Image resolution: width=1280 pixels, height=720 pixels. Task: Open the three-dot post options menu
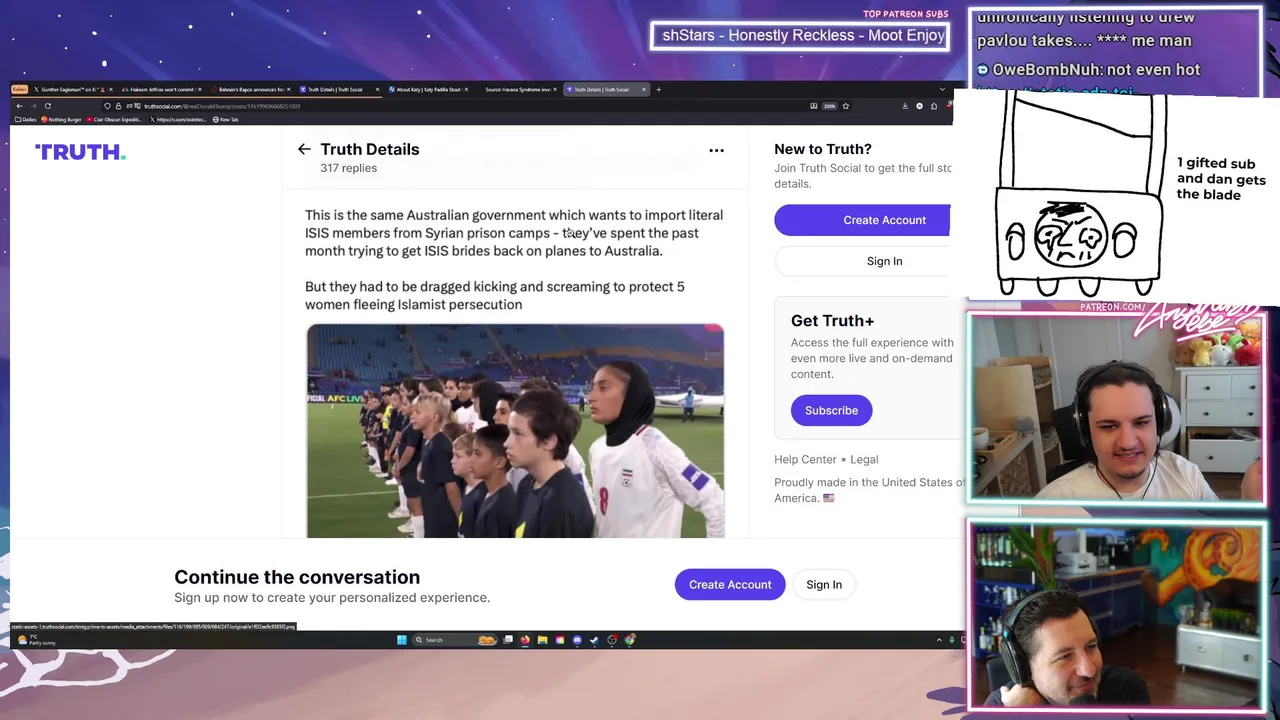tap(716, 150)
